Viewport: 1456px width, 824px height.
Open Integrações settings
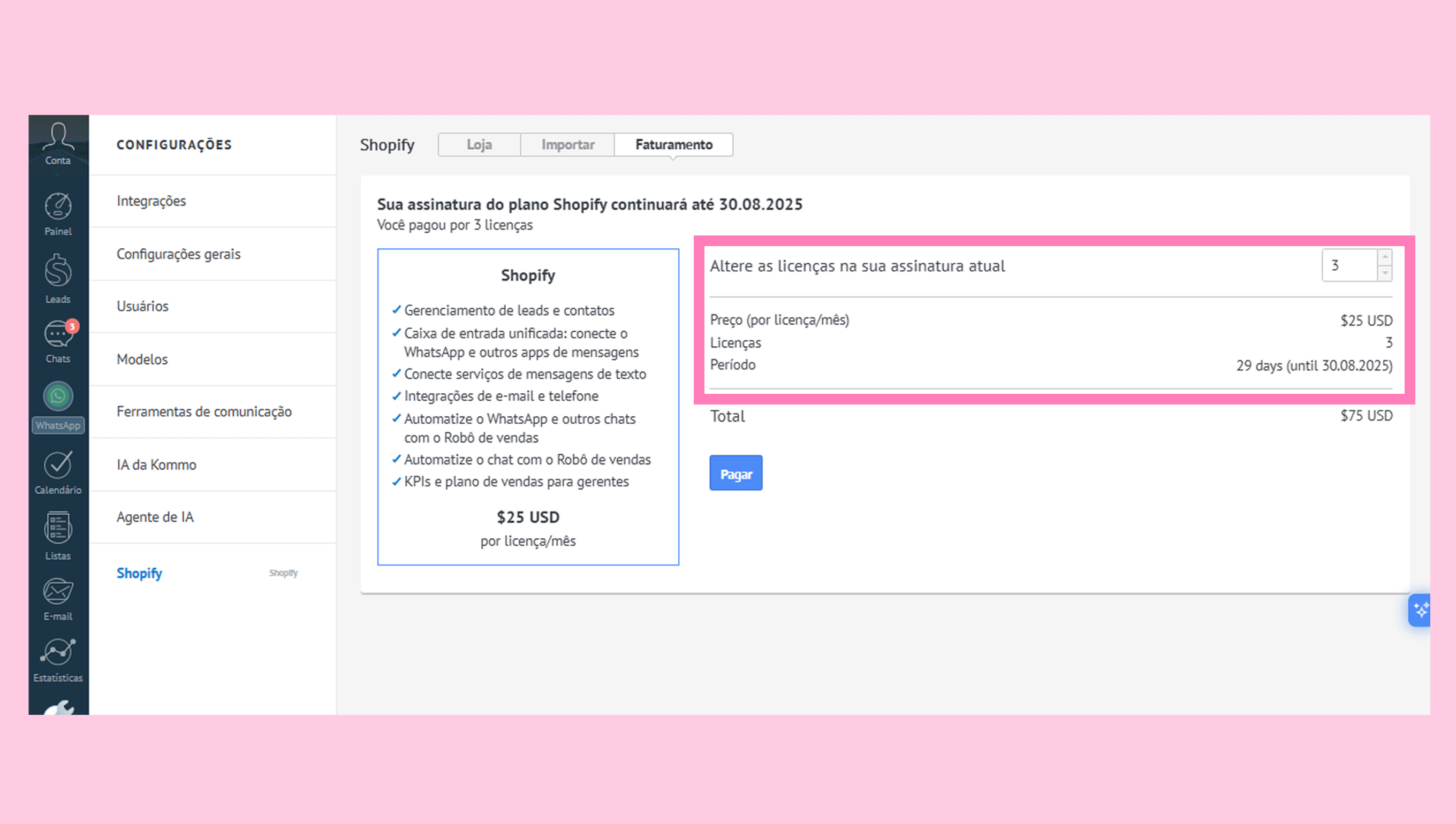coord(213,201)
